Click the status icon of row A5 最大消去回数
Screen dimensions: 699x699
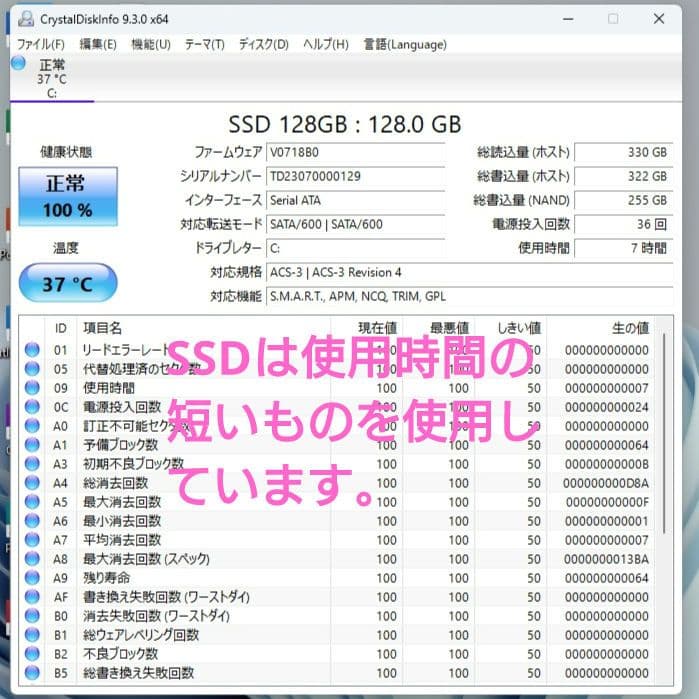pos(32,502)
